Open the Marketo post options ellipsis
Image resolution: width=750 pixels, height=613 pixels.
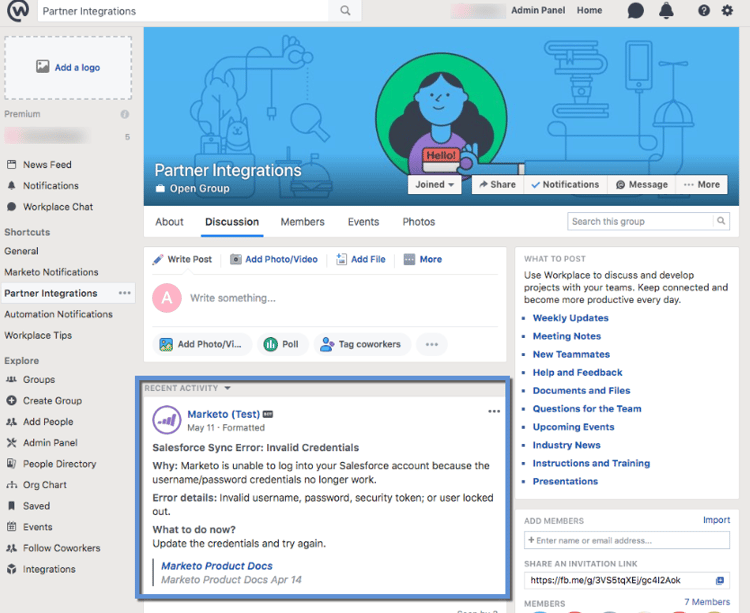494,411
